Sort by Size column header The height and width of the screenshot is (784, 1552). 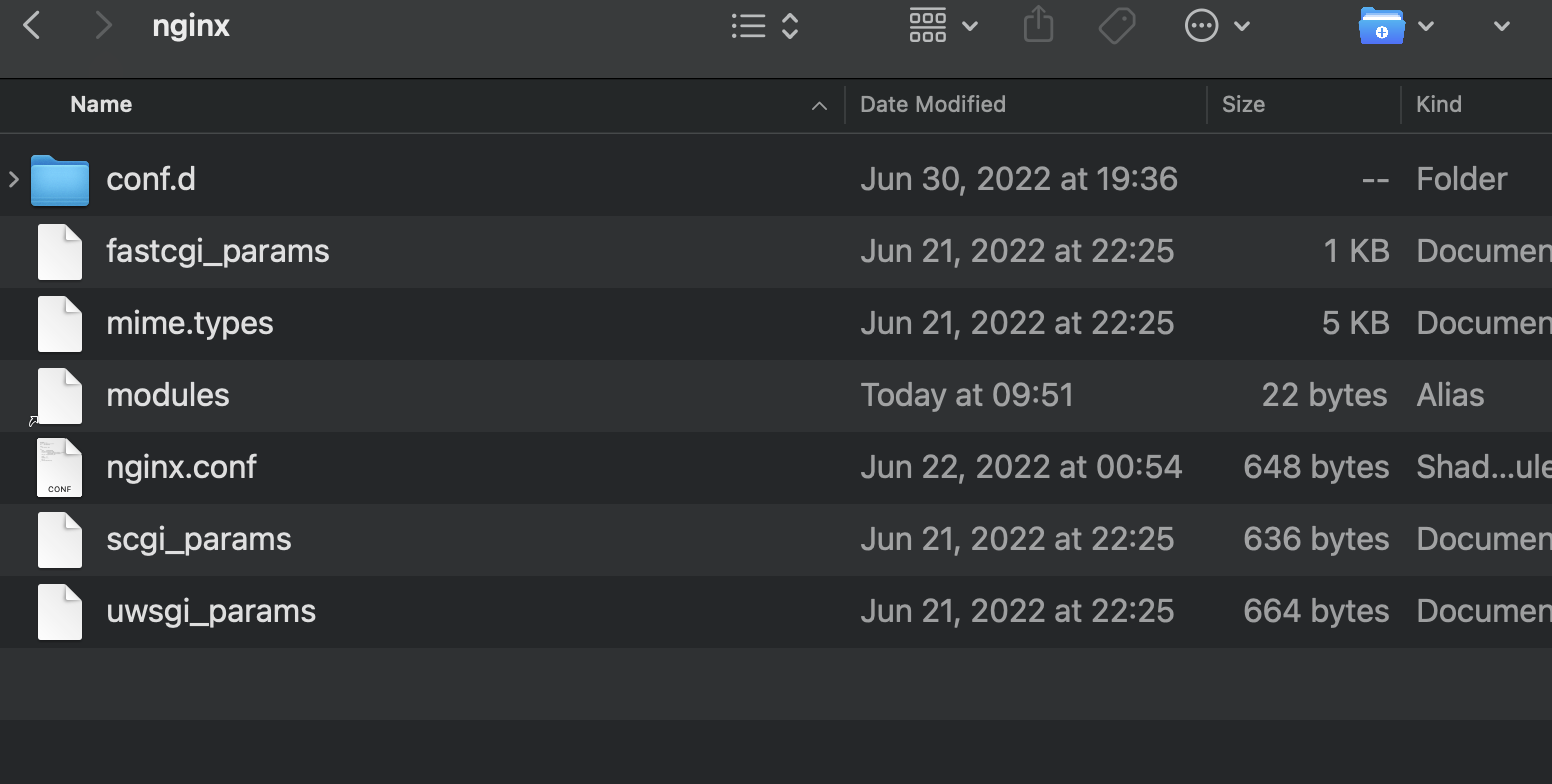[1243, 105]
